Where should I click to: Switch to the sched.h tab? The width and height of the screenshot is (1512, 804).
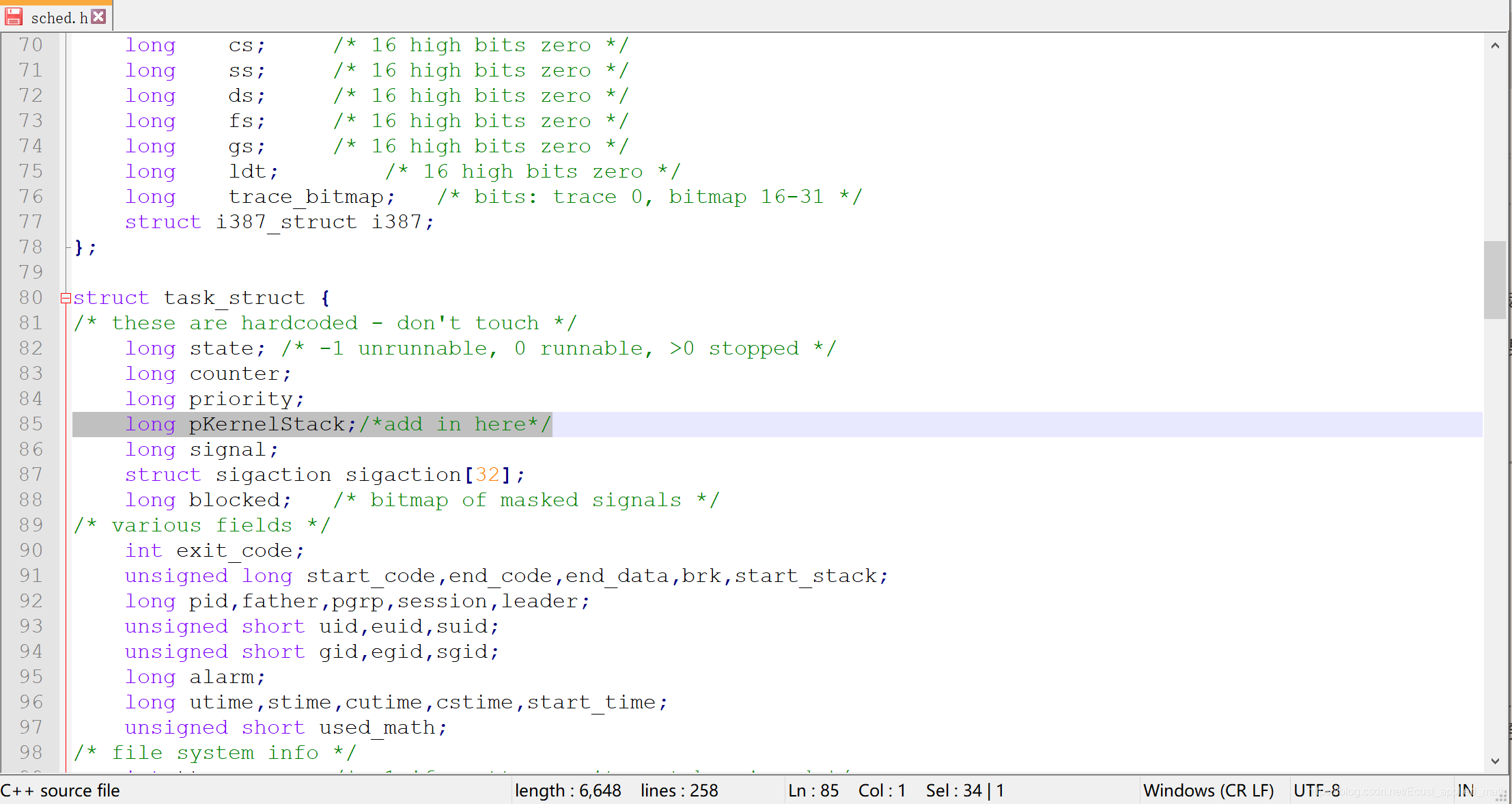[x=58, y=18]
